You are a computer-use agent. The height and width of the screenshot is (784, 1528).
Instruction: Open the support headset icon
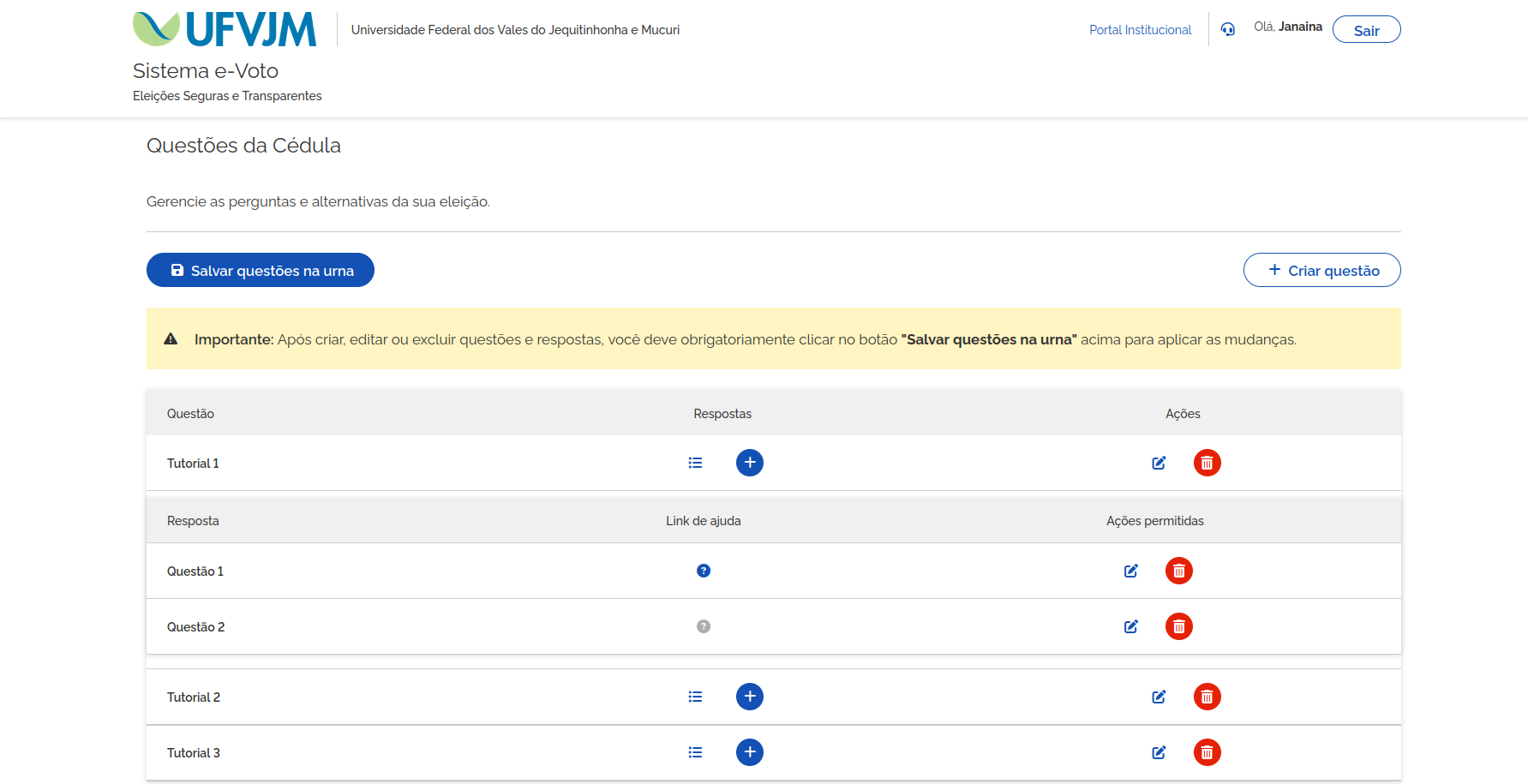click(x=1228, y=29)
